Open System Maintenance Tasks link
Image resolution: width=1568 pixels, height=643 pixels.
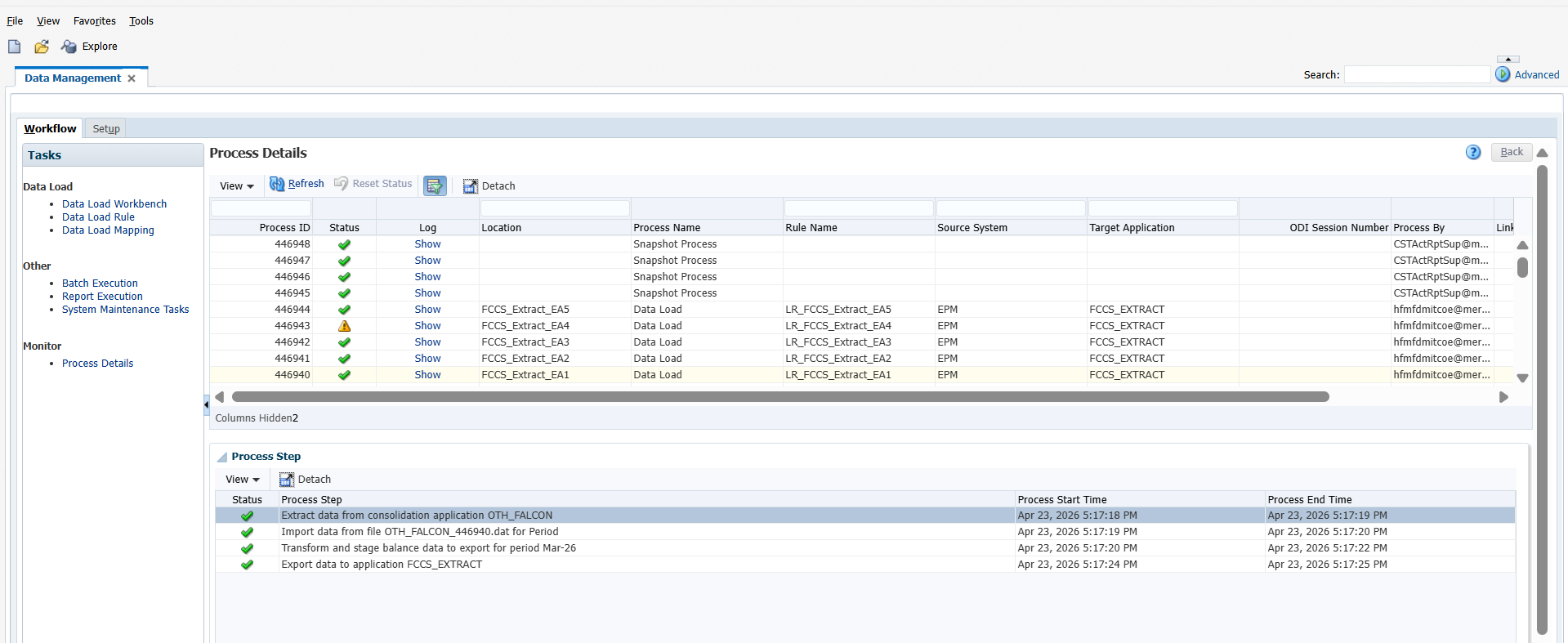point(126,310)
